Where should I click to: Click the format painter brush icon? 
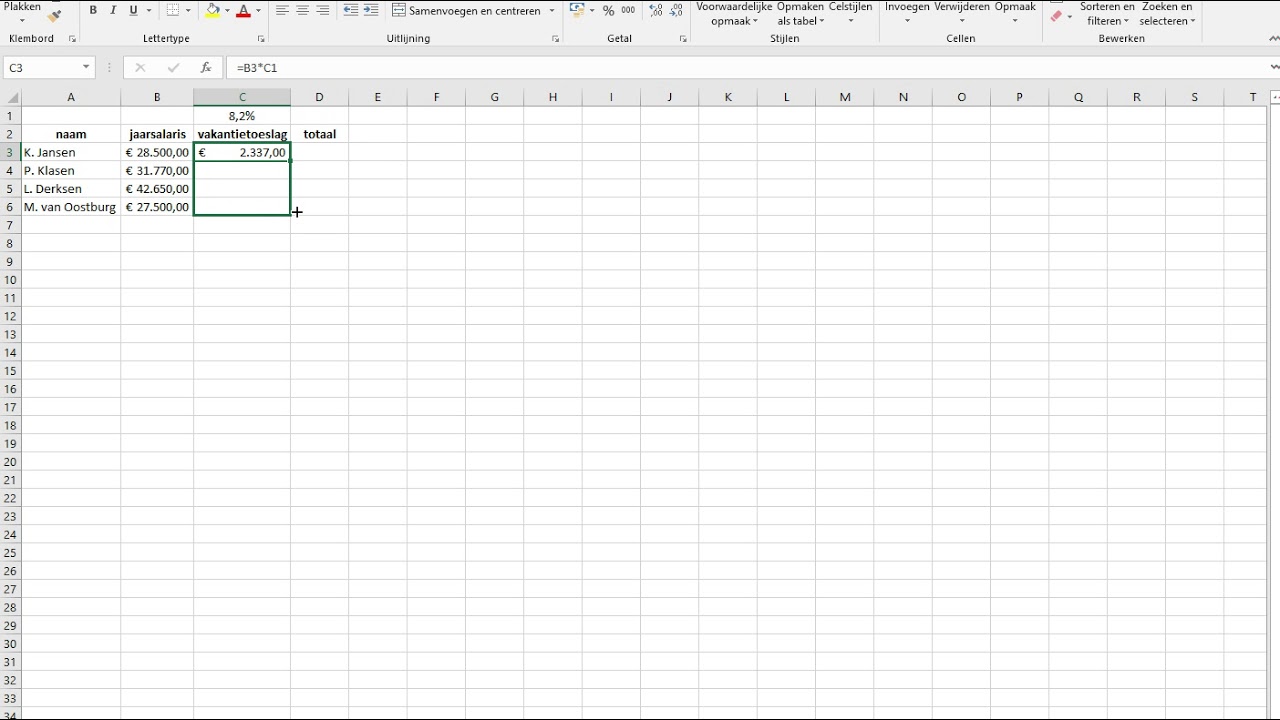[54, 16]
